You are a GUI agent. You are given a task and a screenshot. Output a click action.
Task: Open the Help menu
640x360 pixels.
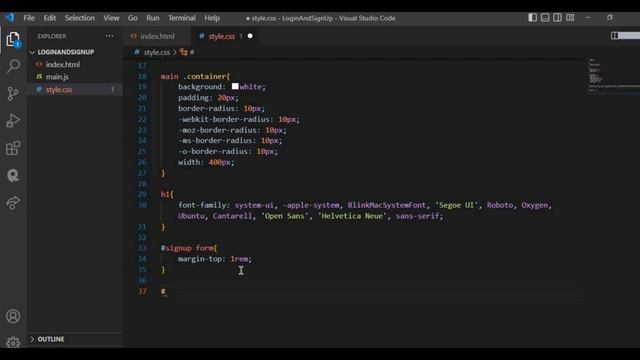212,18
